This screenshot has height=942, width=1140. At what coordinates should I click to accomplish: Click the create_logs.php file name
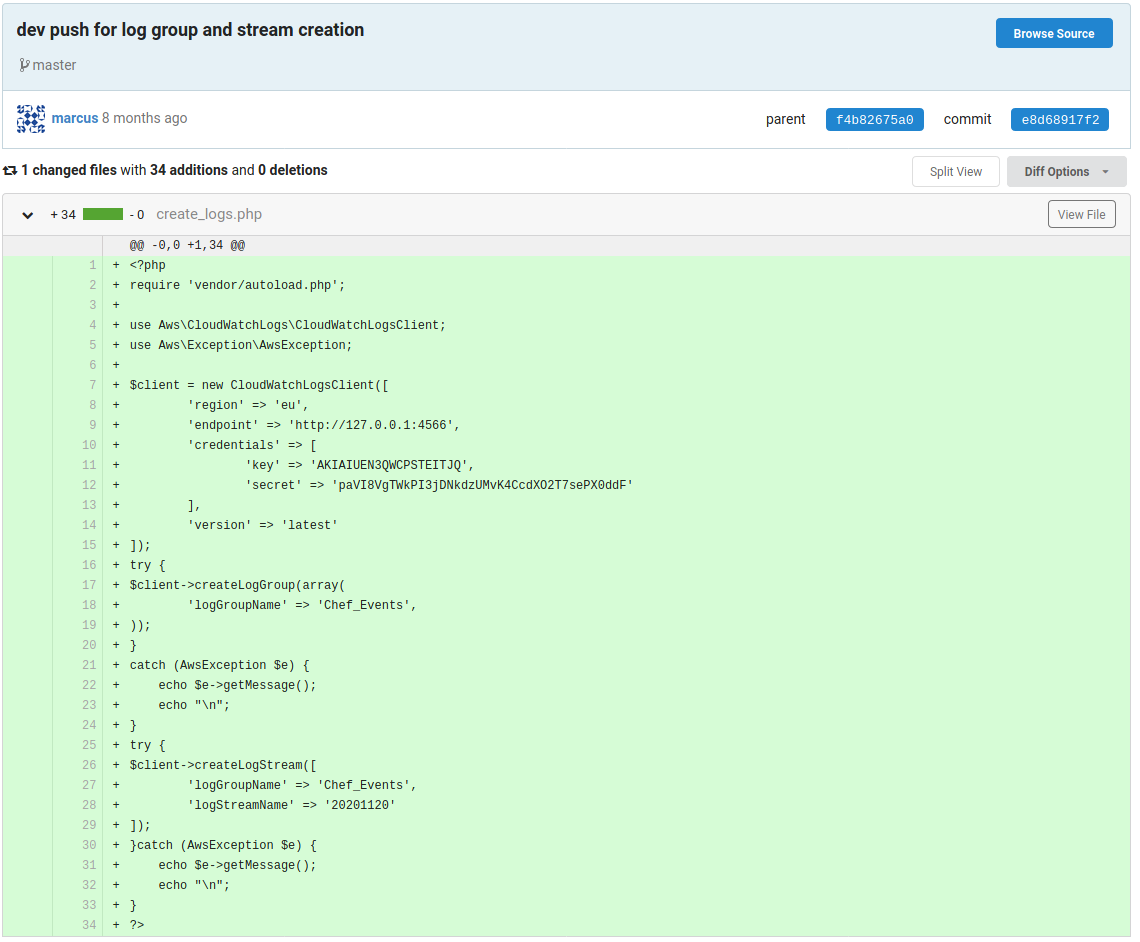pos(209,214)
